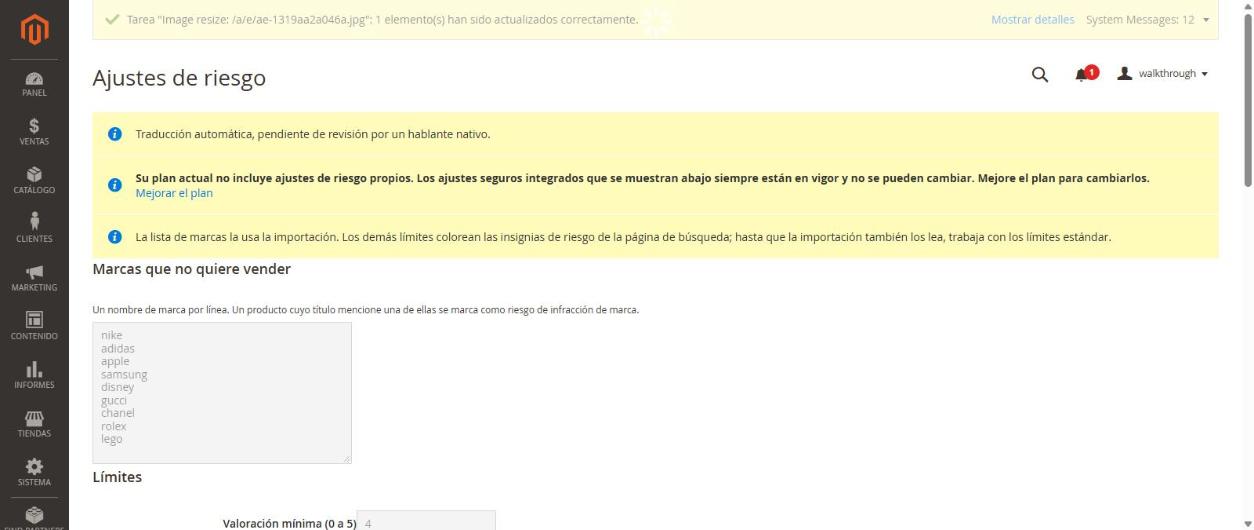Open the Ventas sidebar menu
1254x530 pixels.
[34, 131]
